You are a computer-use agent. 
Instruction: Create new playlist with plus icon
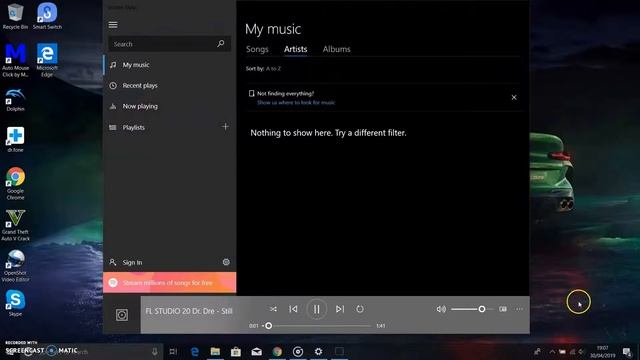(x=225, y=127)
